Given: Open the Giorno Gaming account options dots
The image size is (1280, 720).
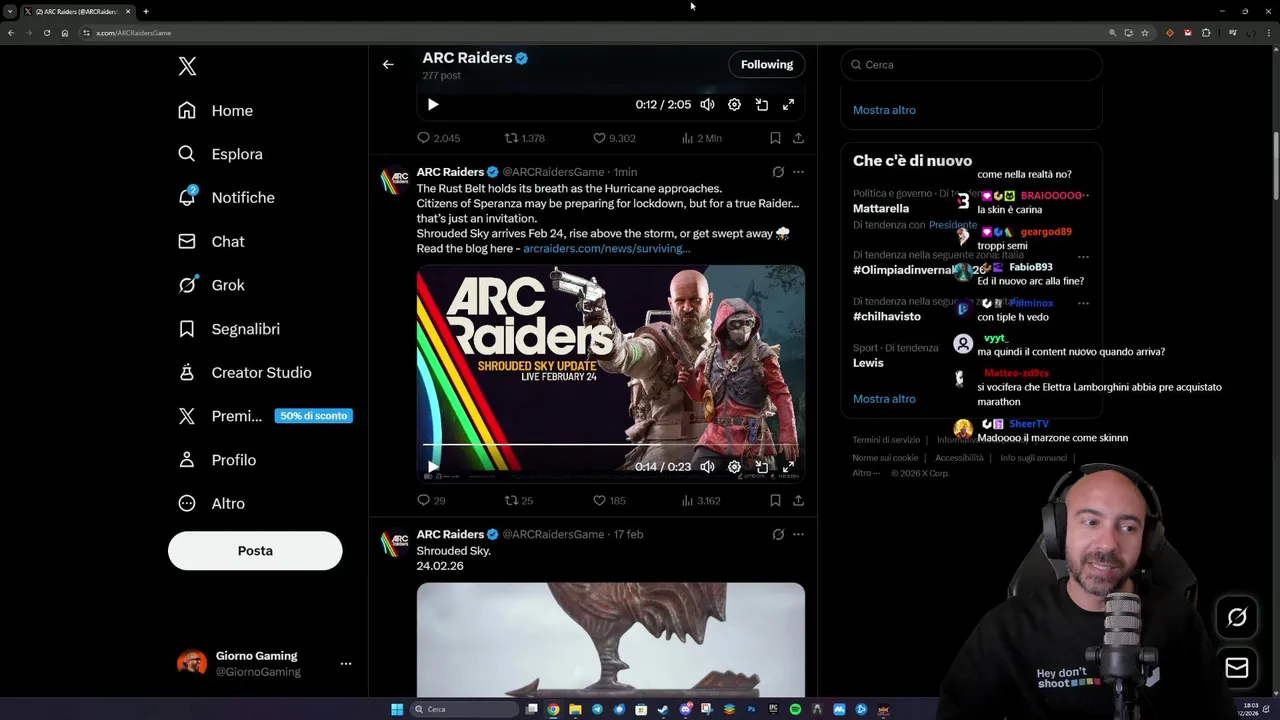Looking at the screenshot, I should tap(346, 664).
